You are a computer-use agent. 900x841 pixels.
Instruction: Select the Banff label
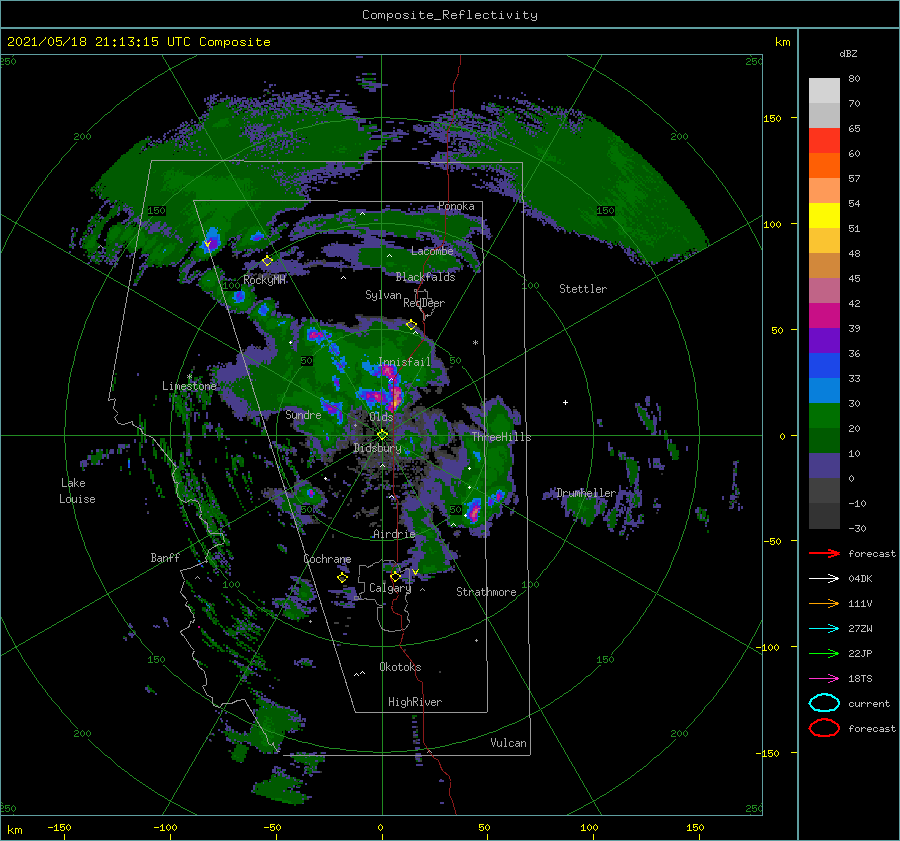165,557
